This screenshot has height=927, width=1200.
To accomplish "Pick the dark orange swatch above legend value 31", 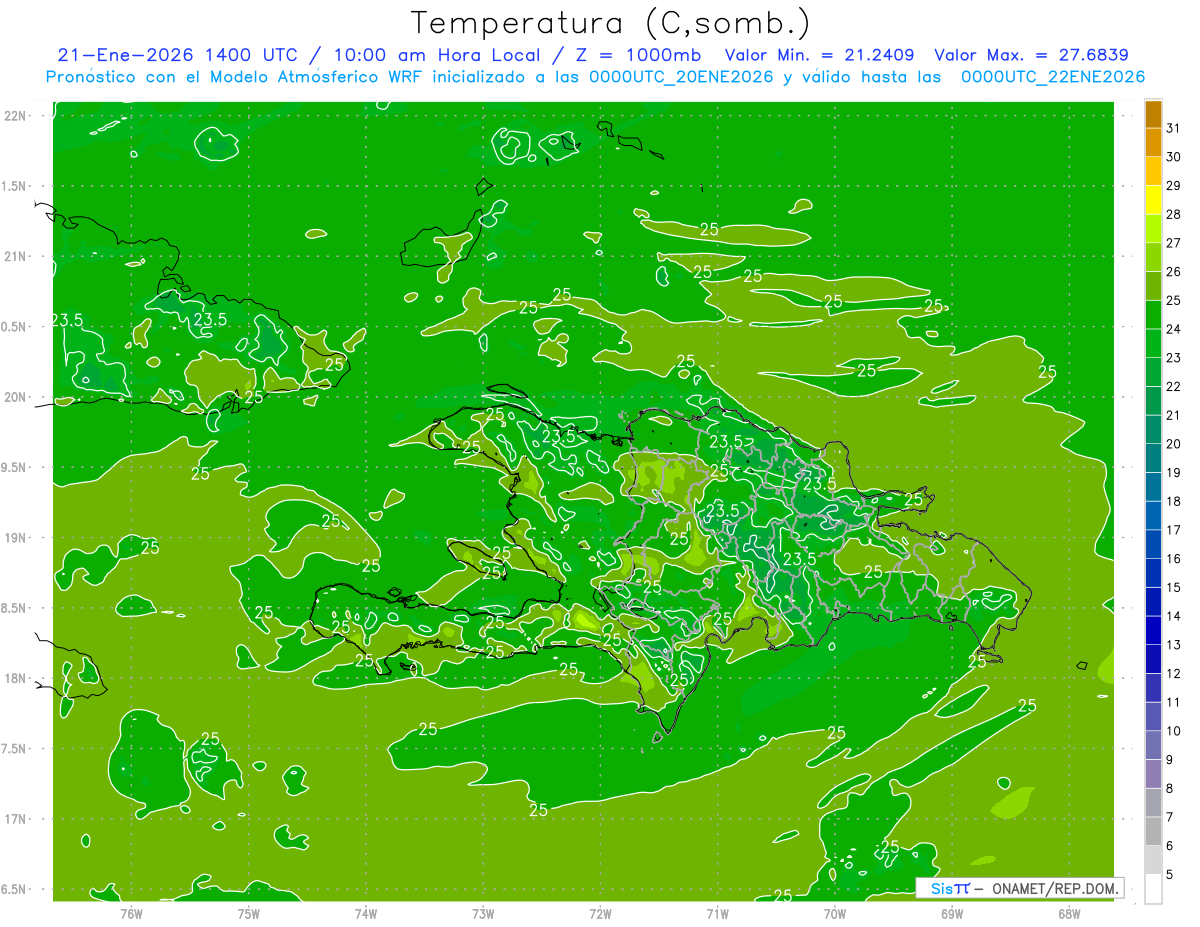I will click(x=1153, y=114).
